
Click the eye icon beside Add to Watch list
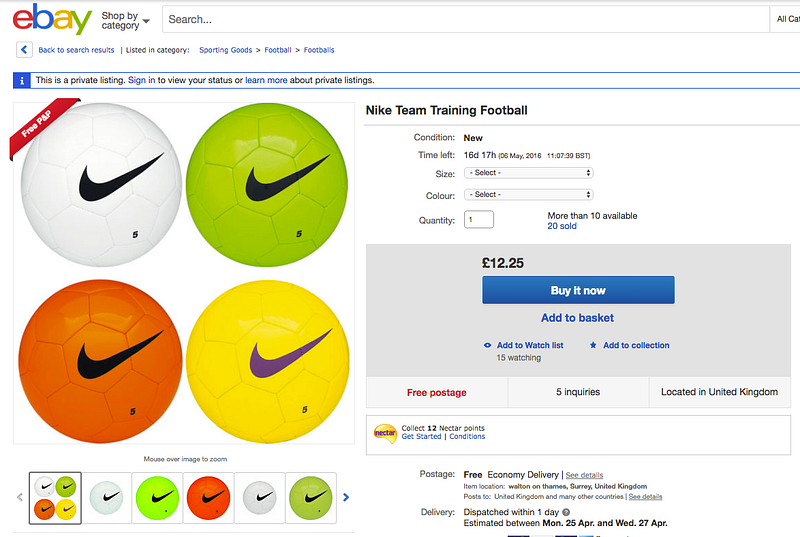(x=488, y=345)
